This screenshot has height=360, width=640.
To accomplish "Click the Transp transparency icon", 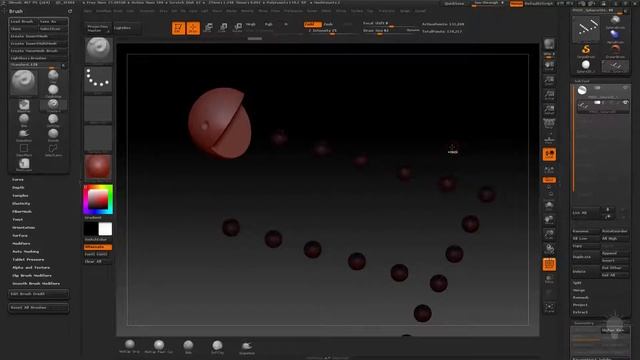I will pos(549,280).
